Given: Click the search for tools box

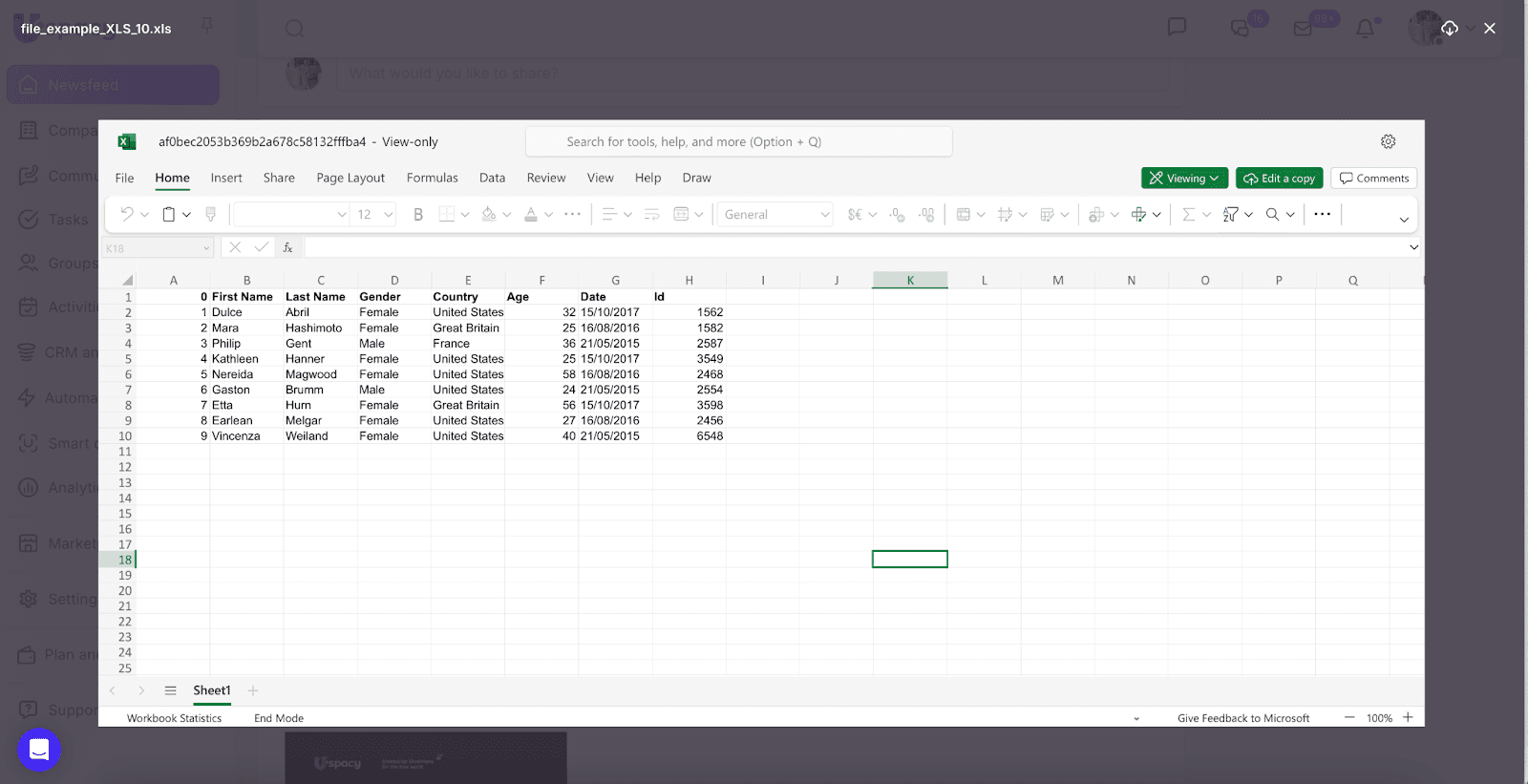Looking at the screenshot, I should click(738, 141).
